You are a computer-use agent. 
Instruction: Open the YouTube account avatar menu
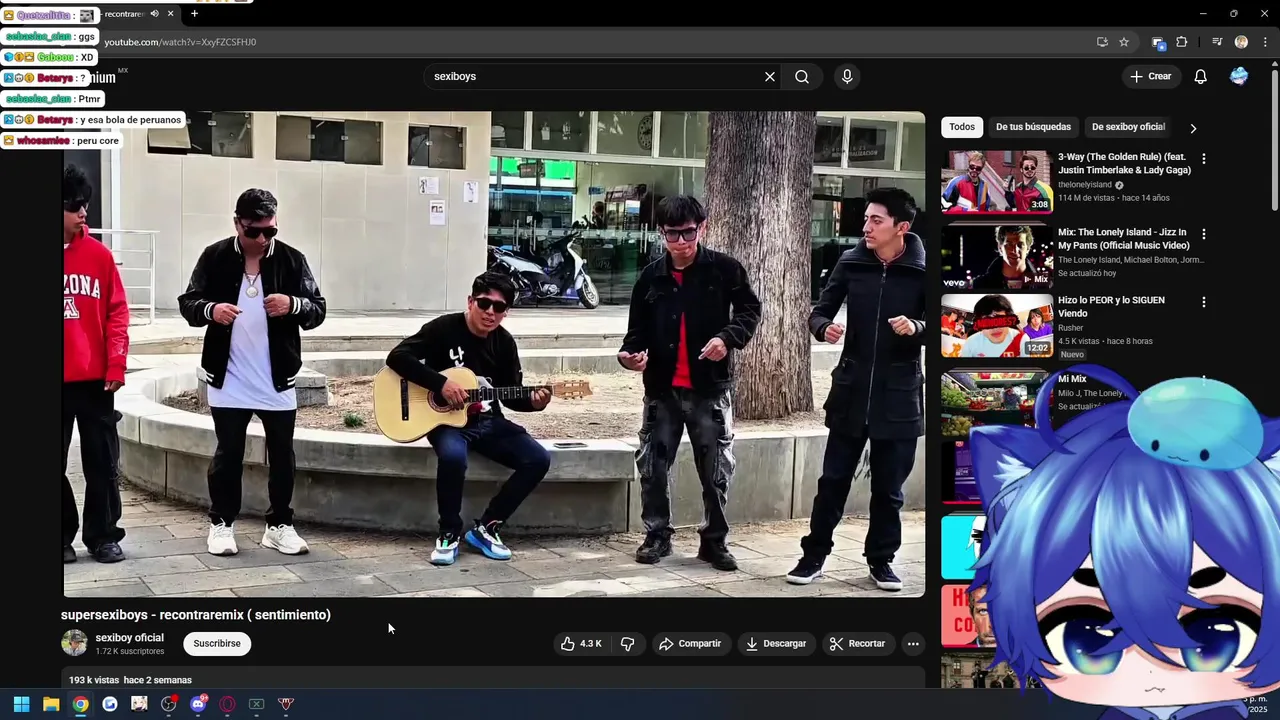(1239, 77)
